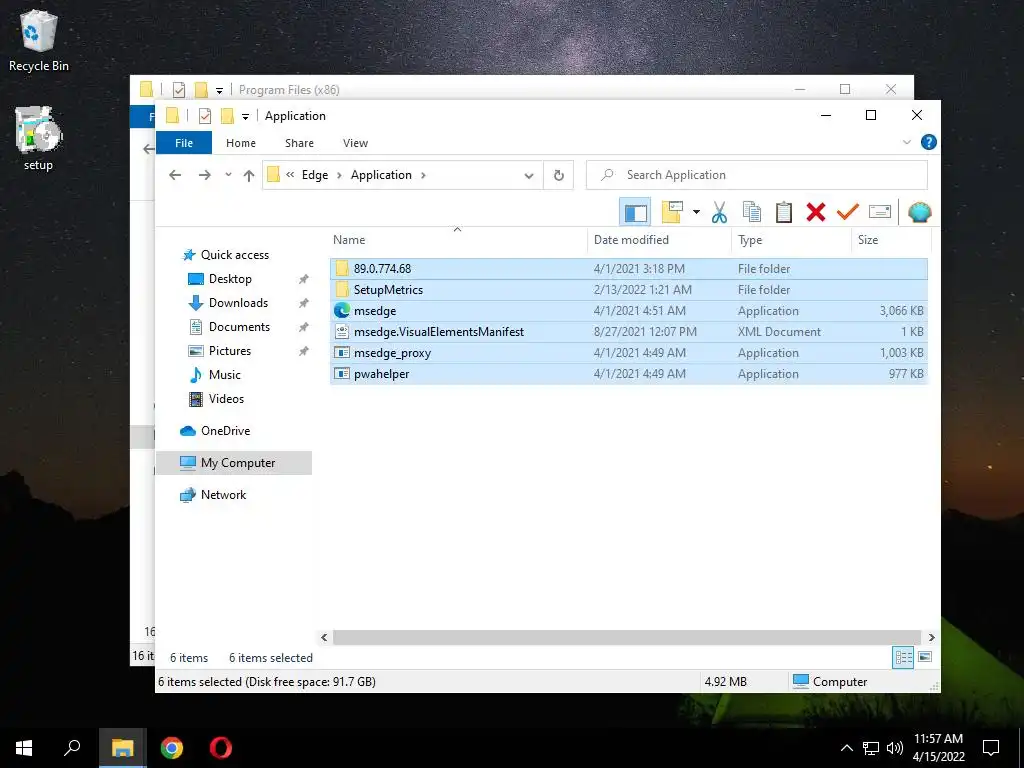
Task: Open Recycle Bin desktop icon
Action: pyautogui.click(x=39, y=42)
